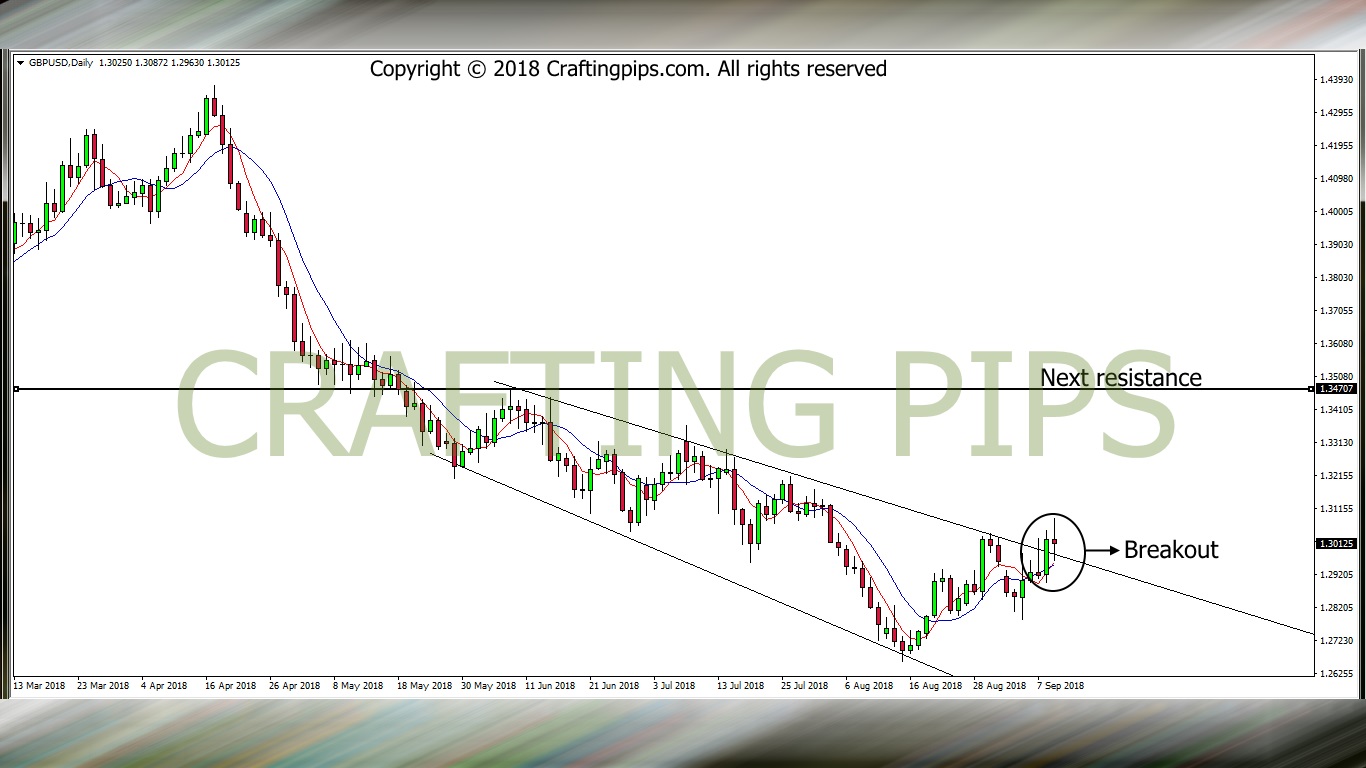
Task: Click the 1.27230 price scale value
Action: pos(1337,640)
